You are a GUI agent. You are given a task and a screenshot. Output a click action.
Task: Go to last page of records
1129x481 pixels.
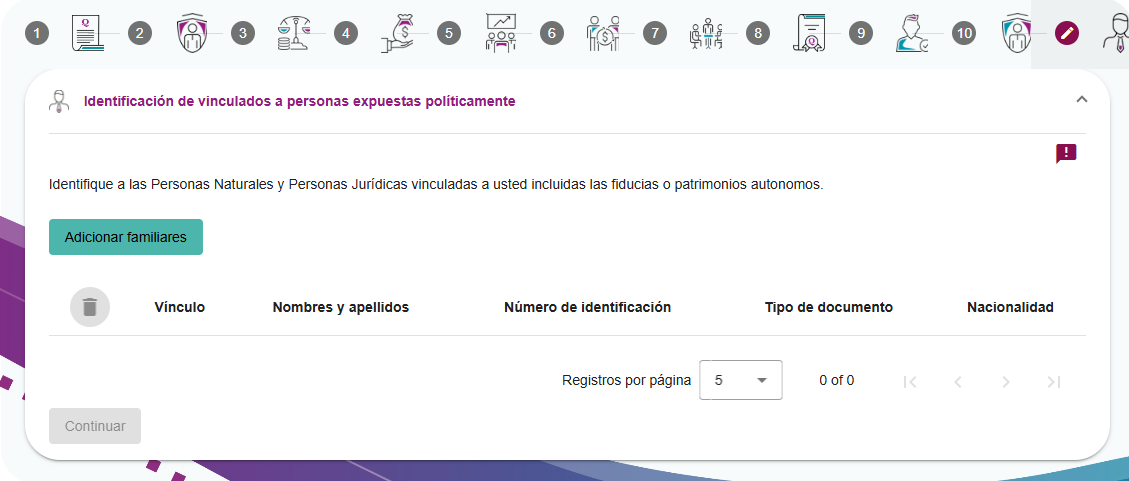click(1054, 382)
